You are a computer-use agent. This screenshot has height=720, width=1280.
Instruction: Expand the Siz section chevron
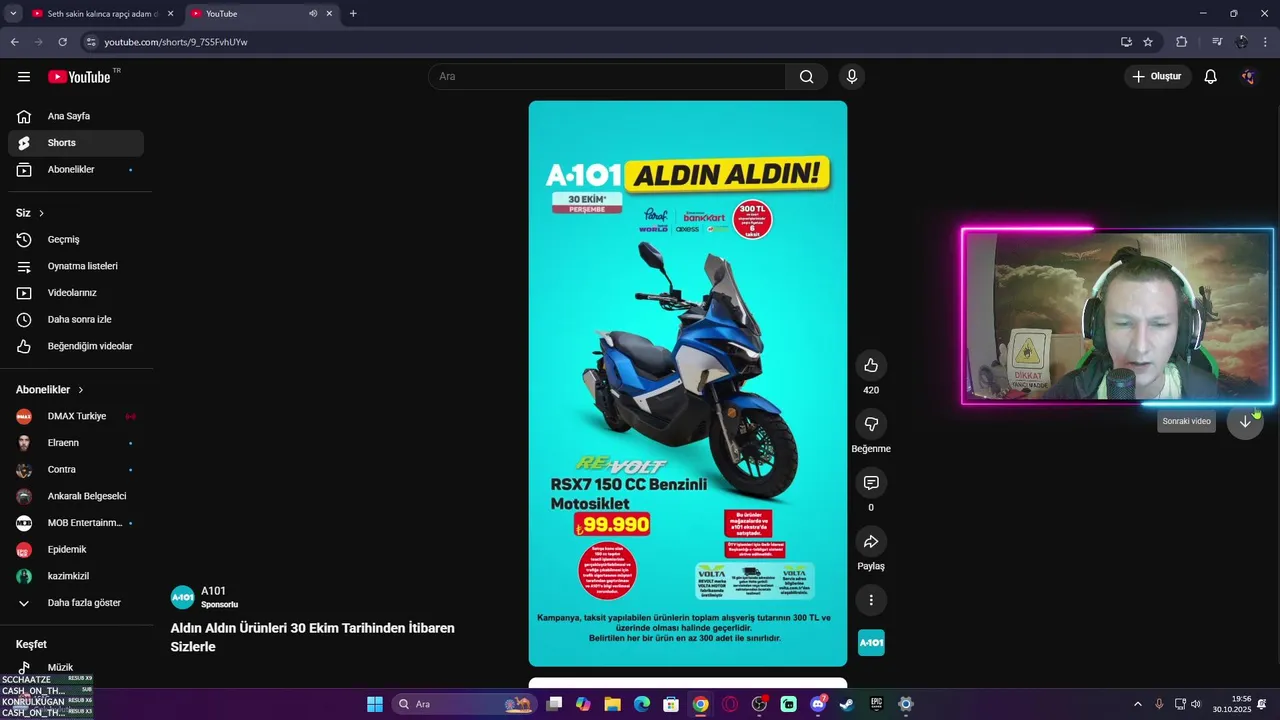[41, 213]
